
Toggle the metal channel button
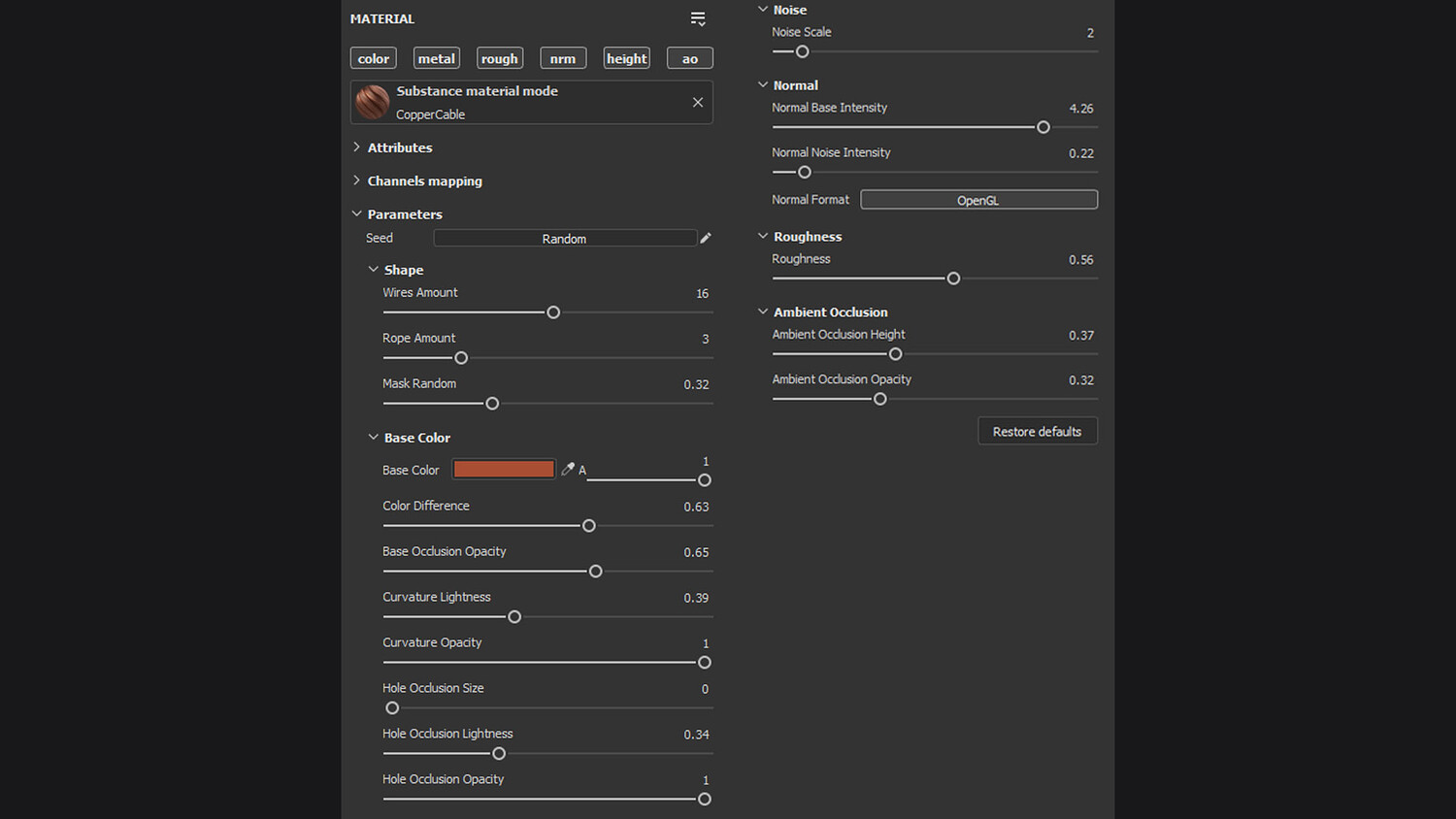click(436, 58)
